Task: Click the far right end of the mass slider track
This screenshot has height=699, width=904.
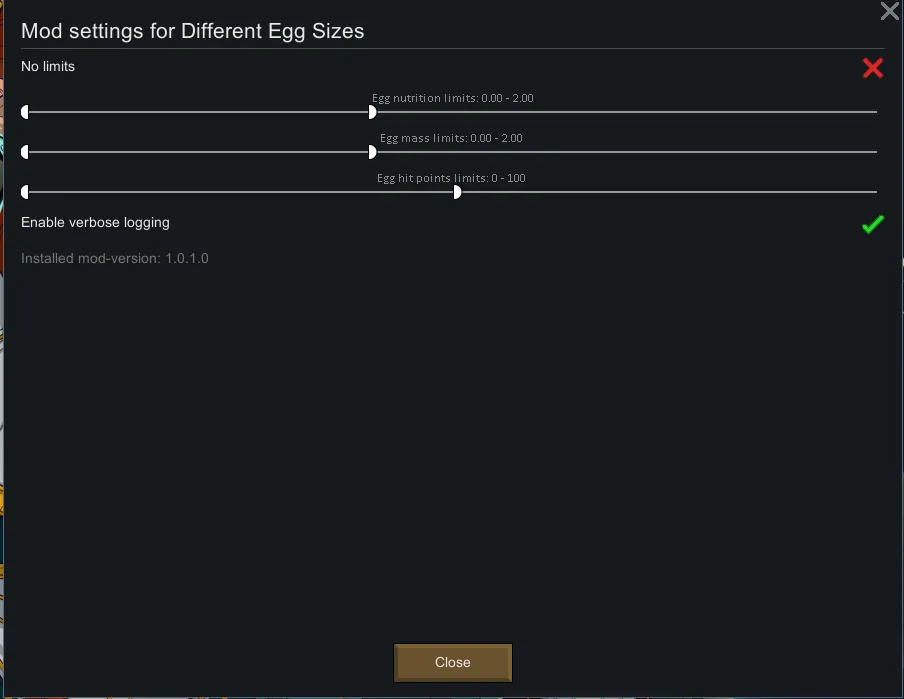Action: coord(874,152)
